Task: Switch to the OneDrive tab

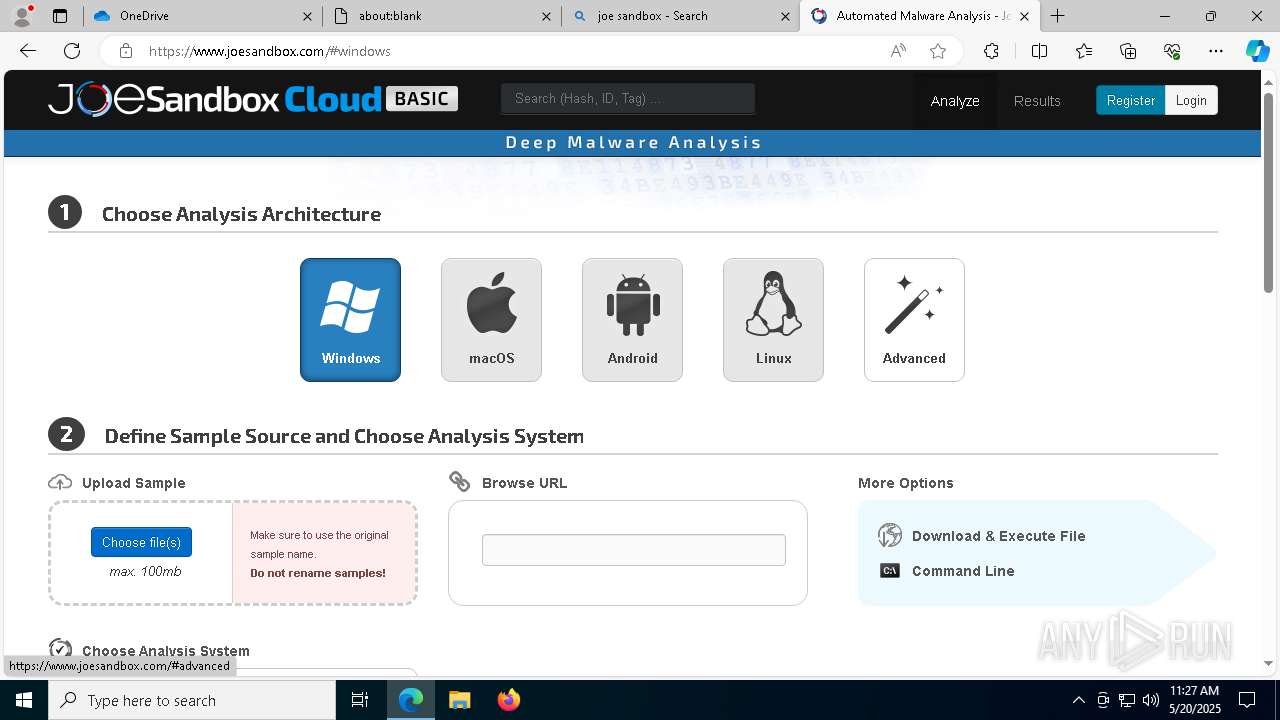Action: coord(202,16)
